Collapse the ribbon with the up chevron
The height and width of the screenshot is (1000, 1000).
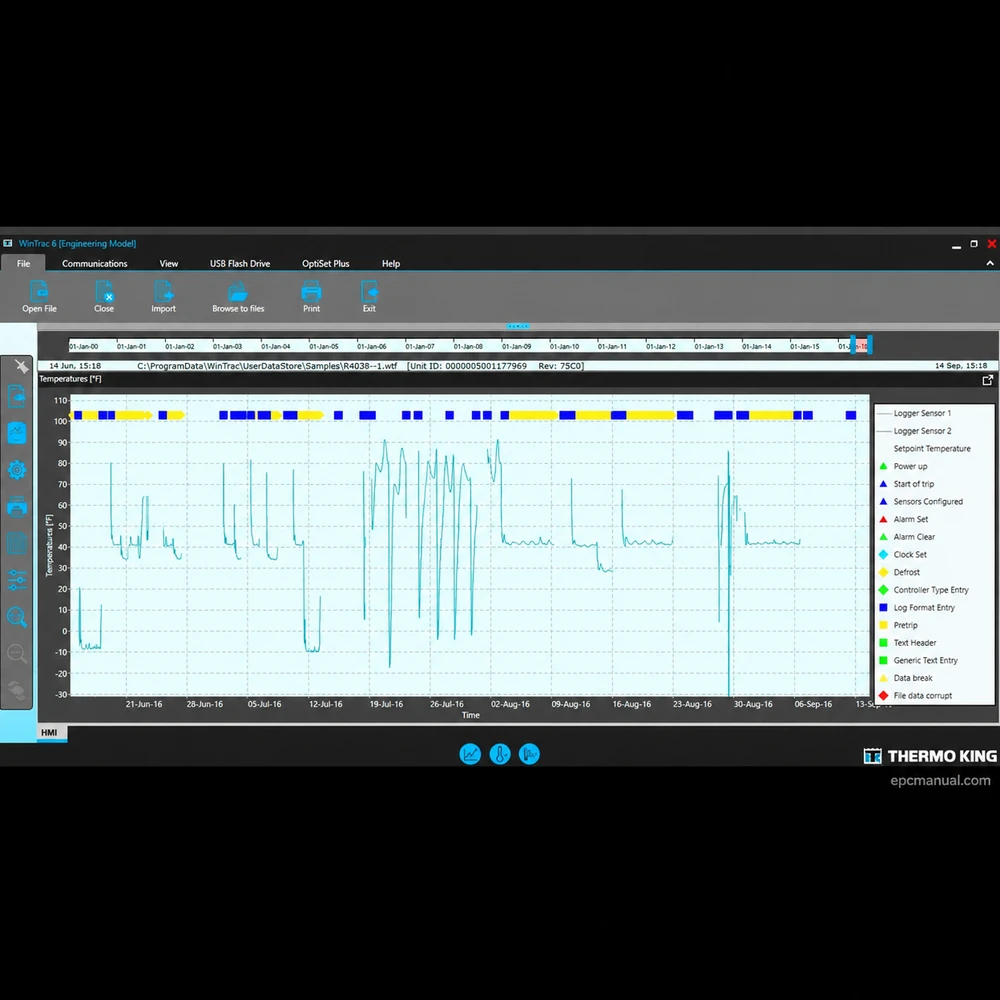click(x=990, y=263)
